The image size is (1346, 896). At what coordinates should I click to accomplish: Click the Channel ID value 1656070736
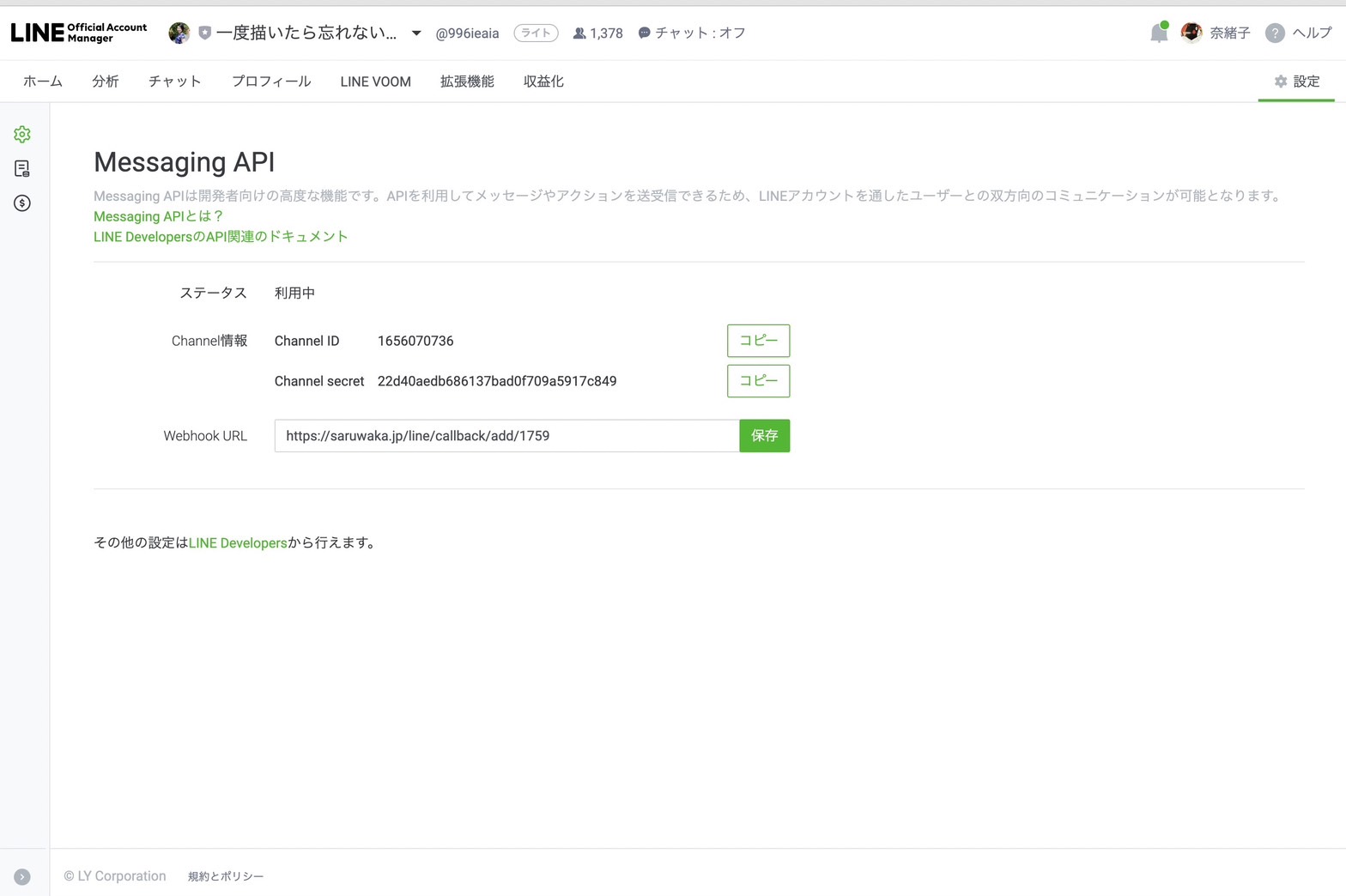coord(415,341)
